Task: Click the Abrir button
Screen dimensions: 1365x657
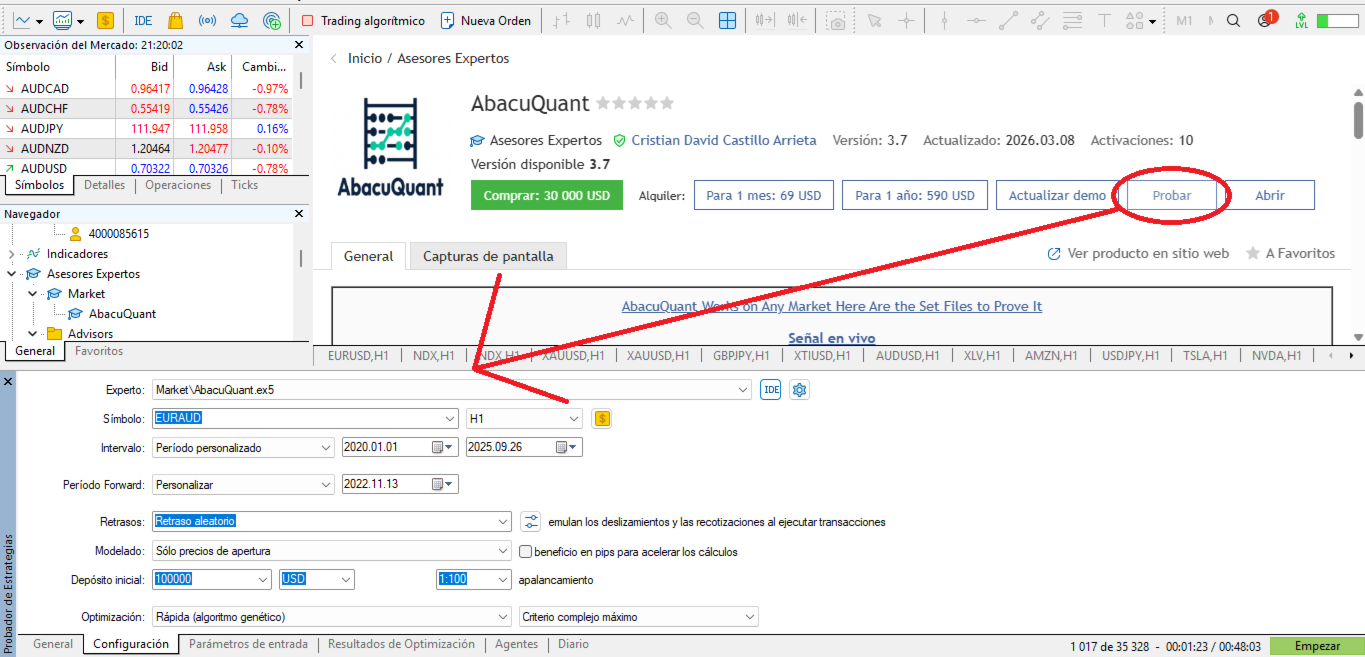Action: coord(1270,195)
